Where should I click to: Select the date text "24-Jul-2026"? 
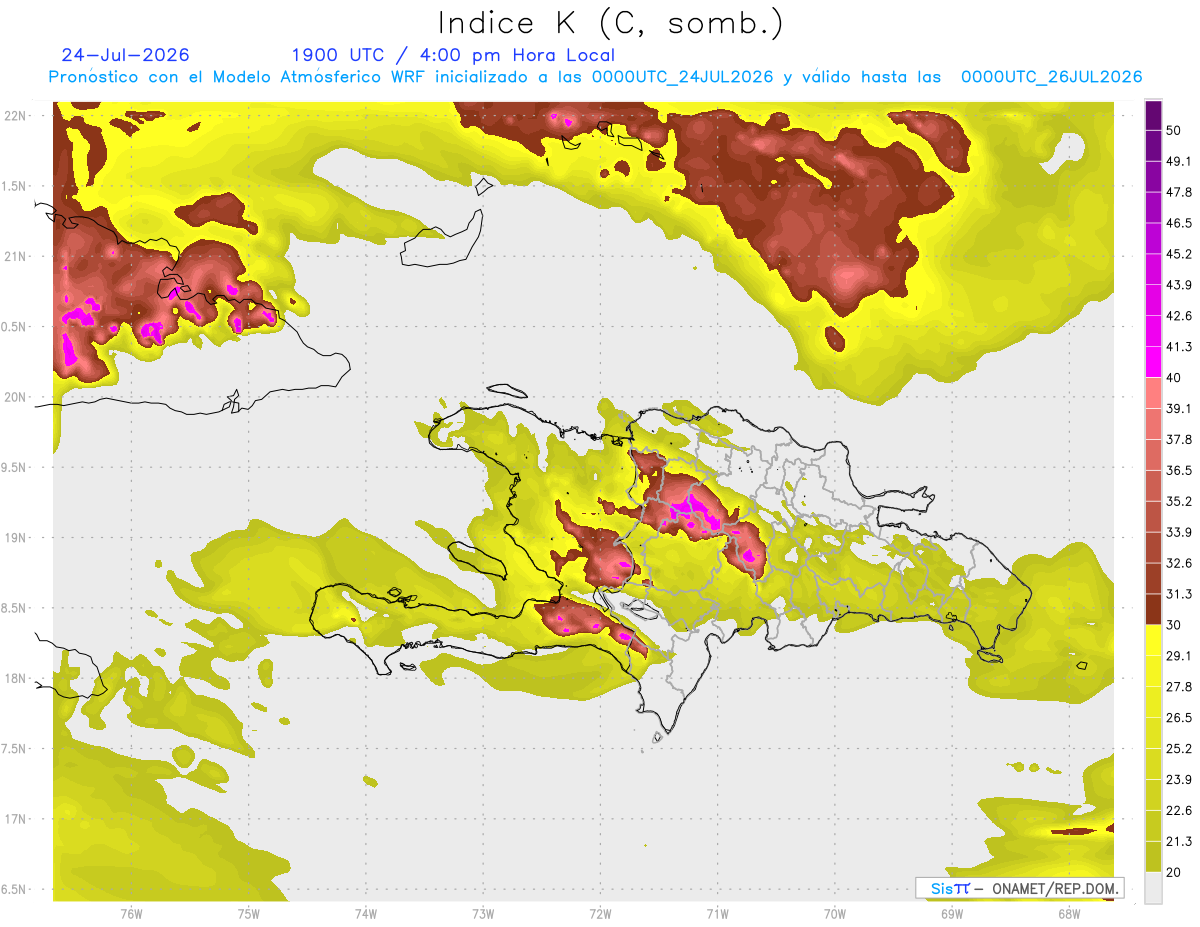(x=125, y=55)
